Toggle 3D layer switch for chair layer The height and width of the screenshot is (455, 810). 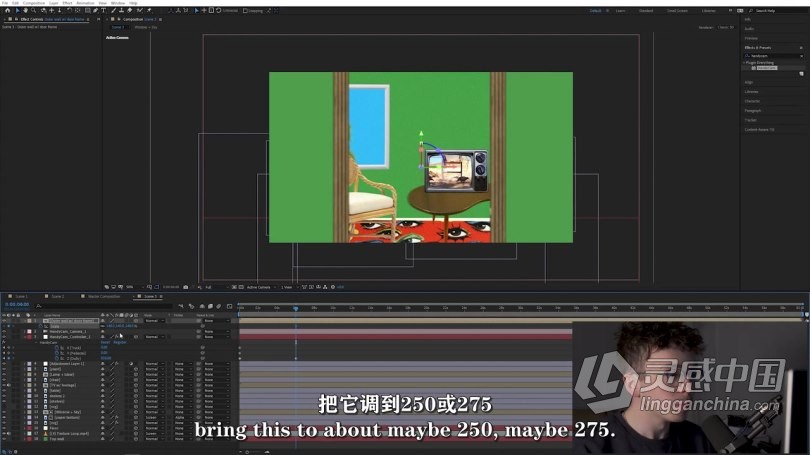tap(136, 380)
